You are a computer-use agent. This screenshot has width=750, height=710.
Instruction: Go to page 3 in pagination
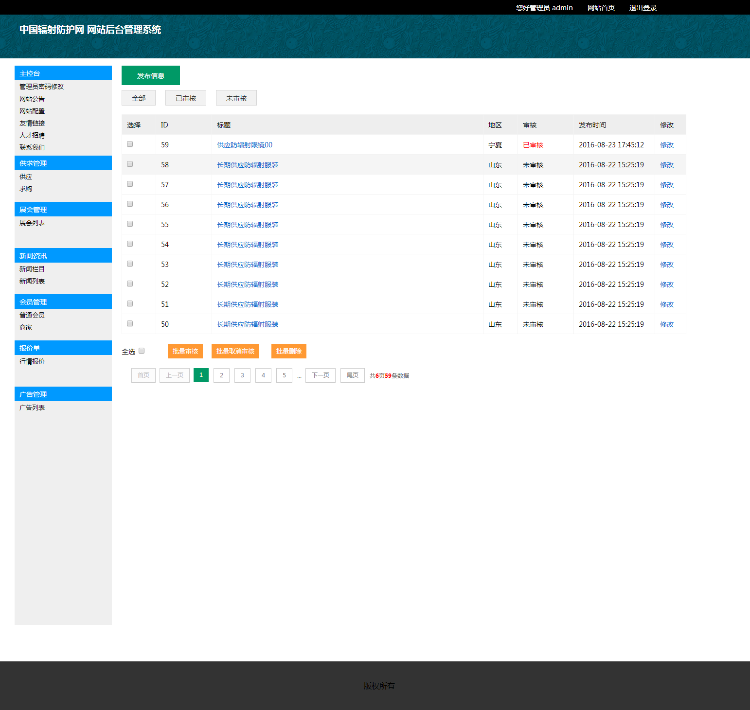pos(242,375)
